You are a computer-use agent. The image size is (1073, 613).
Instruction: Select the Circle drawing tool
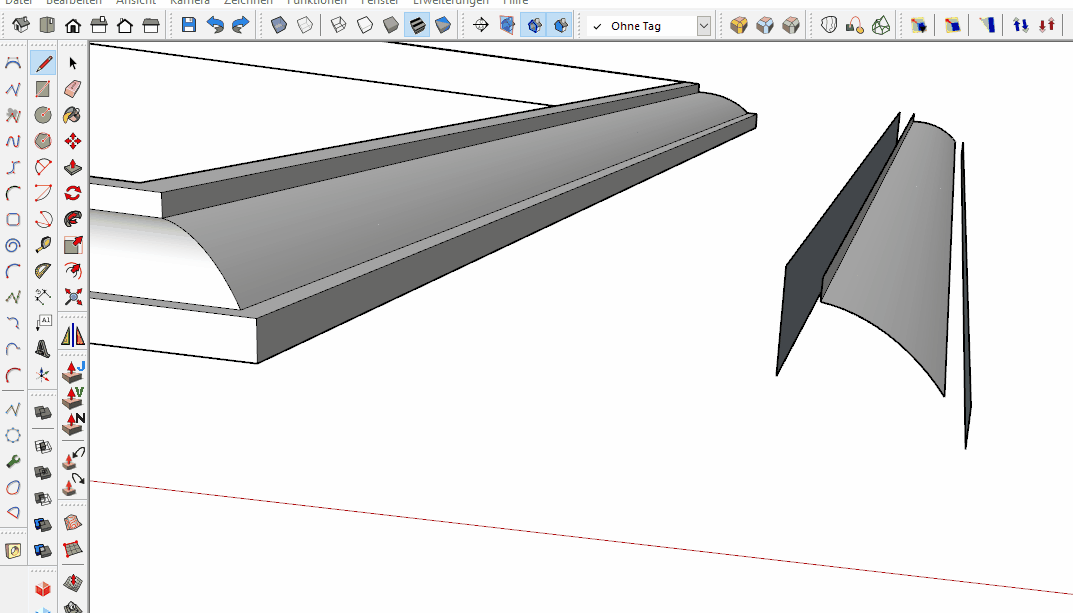[x=43, y=116]
